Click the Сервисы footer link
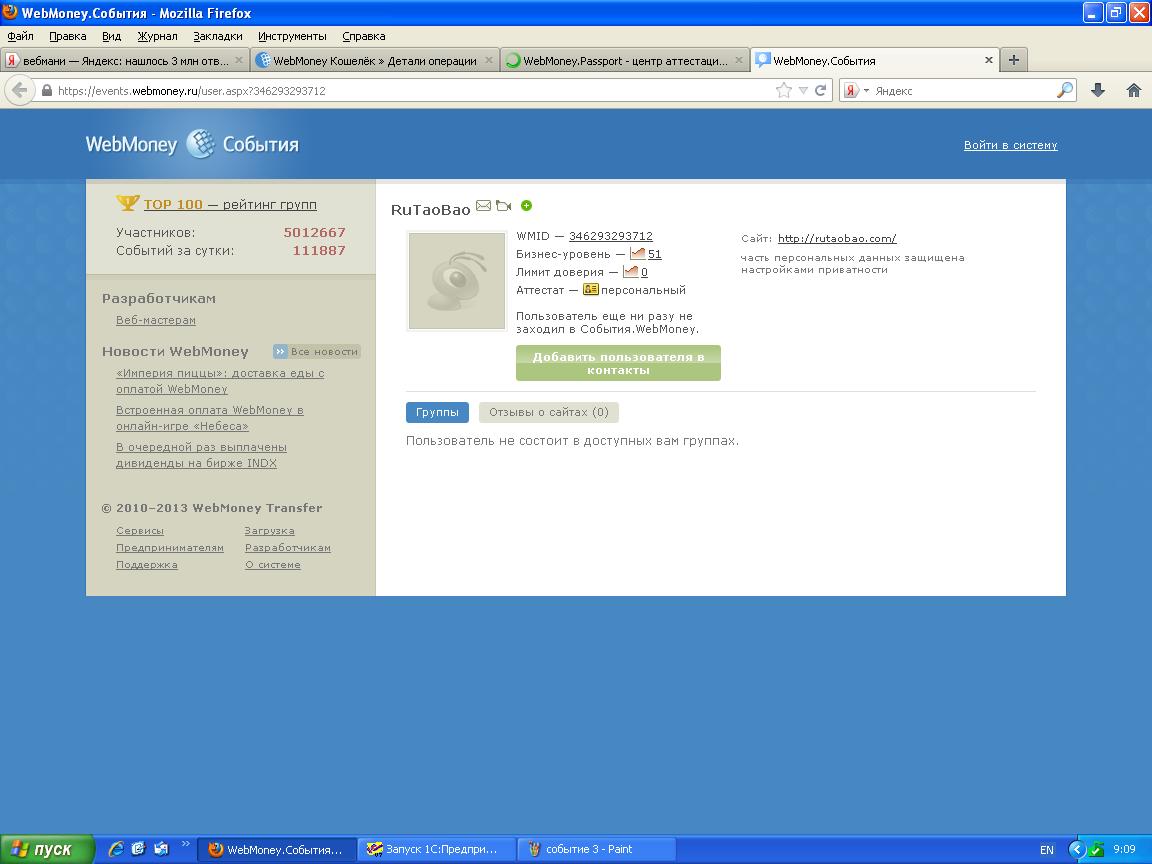Screen dimensions: 1152x864 pyautogui.click(x=140, y=530)
